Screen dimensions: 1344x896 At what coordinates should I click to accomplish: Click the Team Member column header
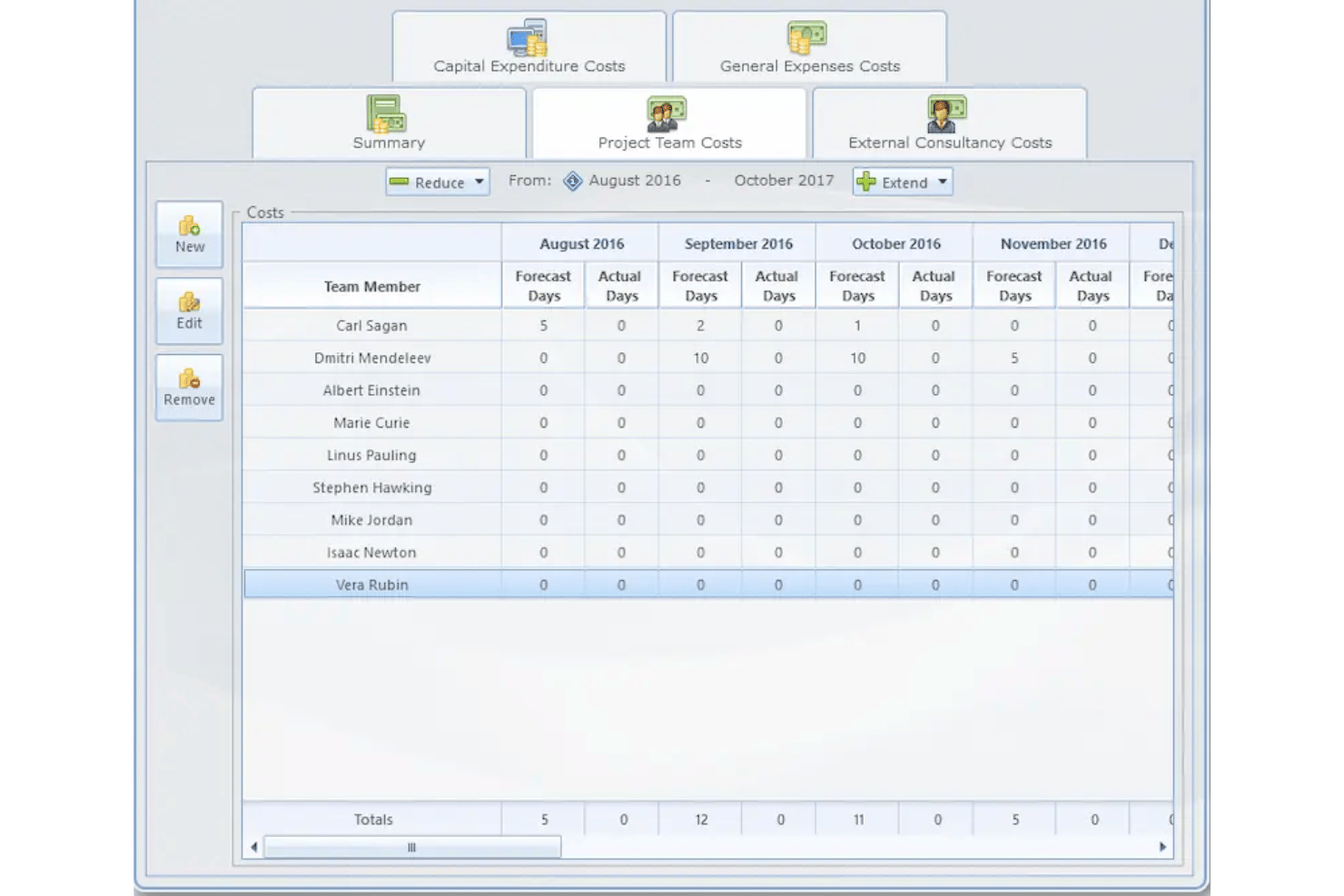372,286
